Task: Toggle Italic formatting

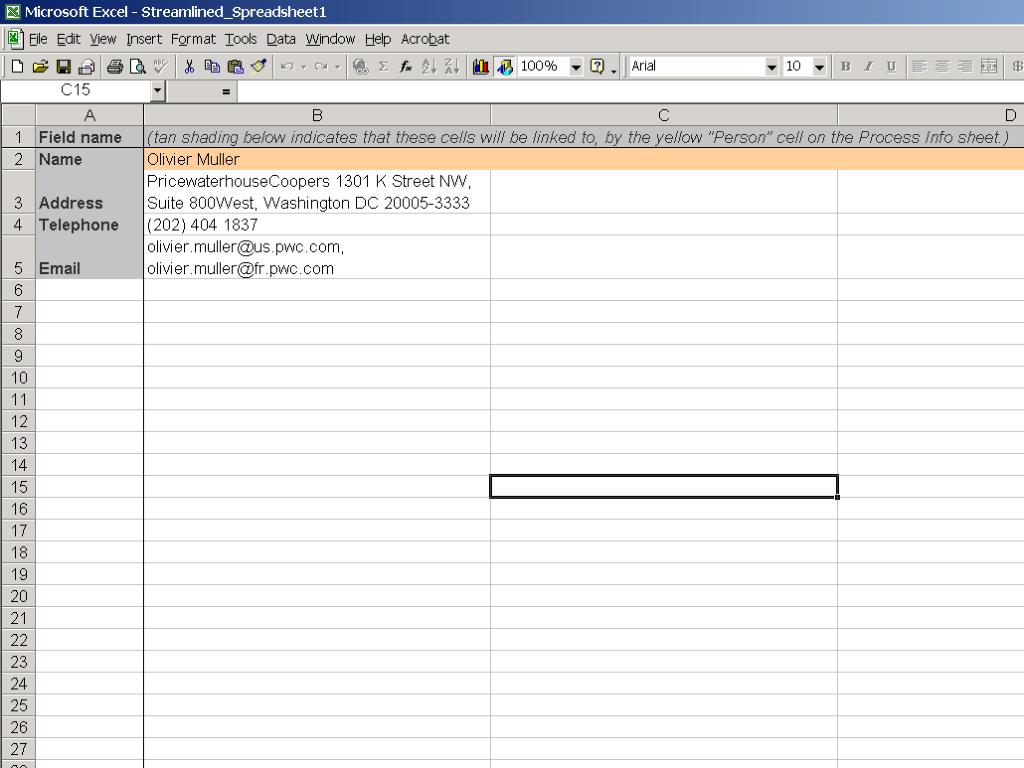Action: coord(869,66)
